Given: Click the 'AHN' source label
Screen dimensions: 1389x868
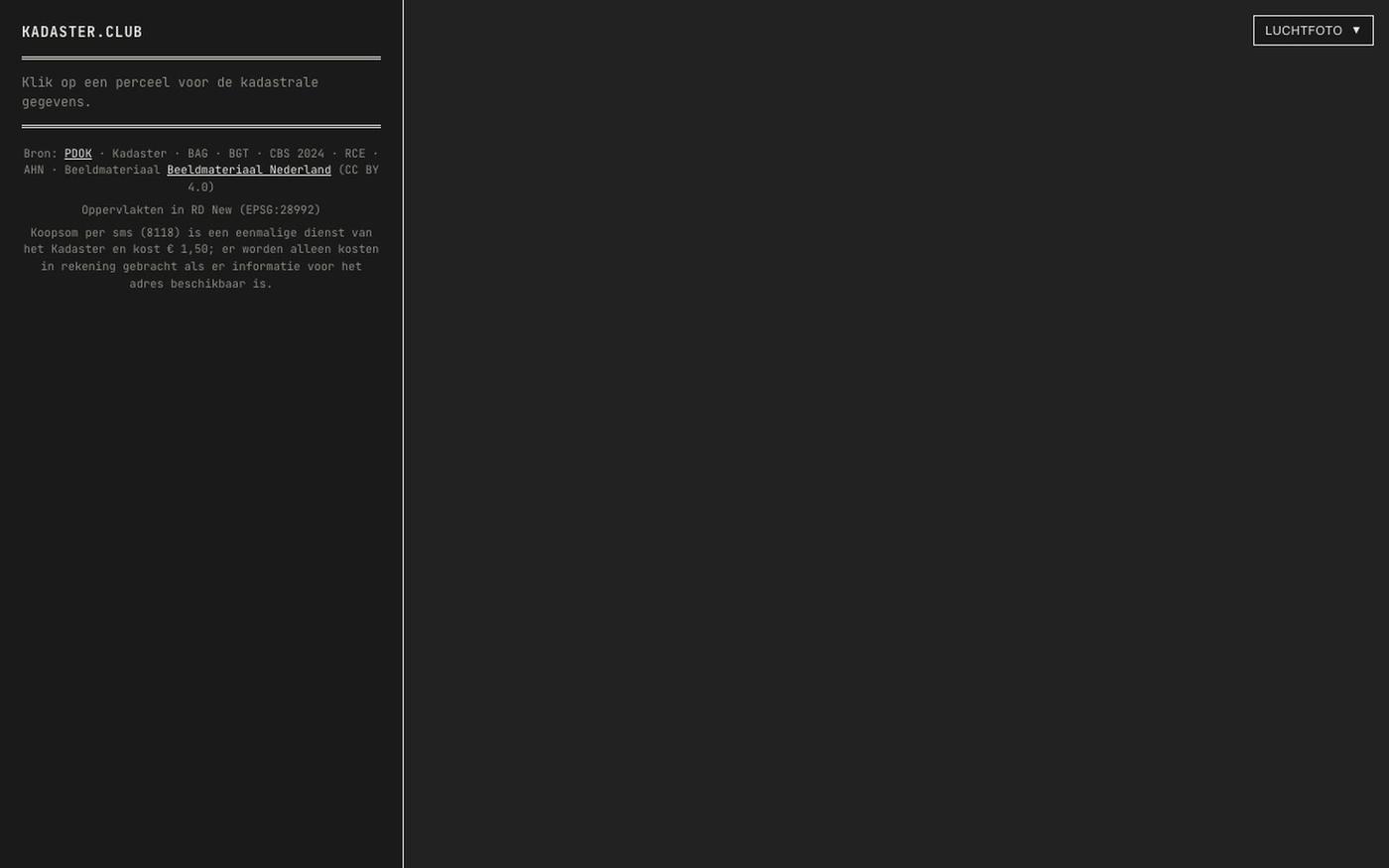Looking at the screenshot, I should [34, 170].
